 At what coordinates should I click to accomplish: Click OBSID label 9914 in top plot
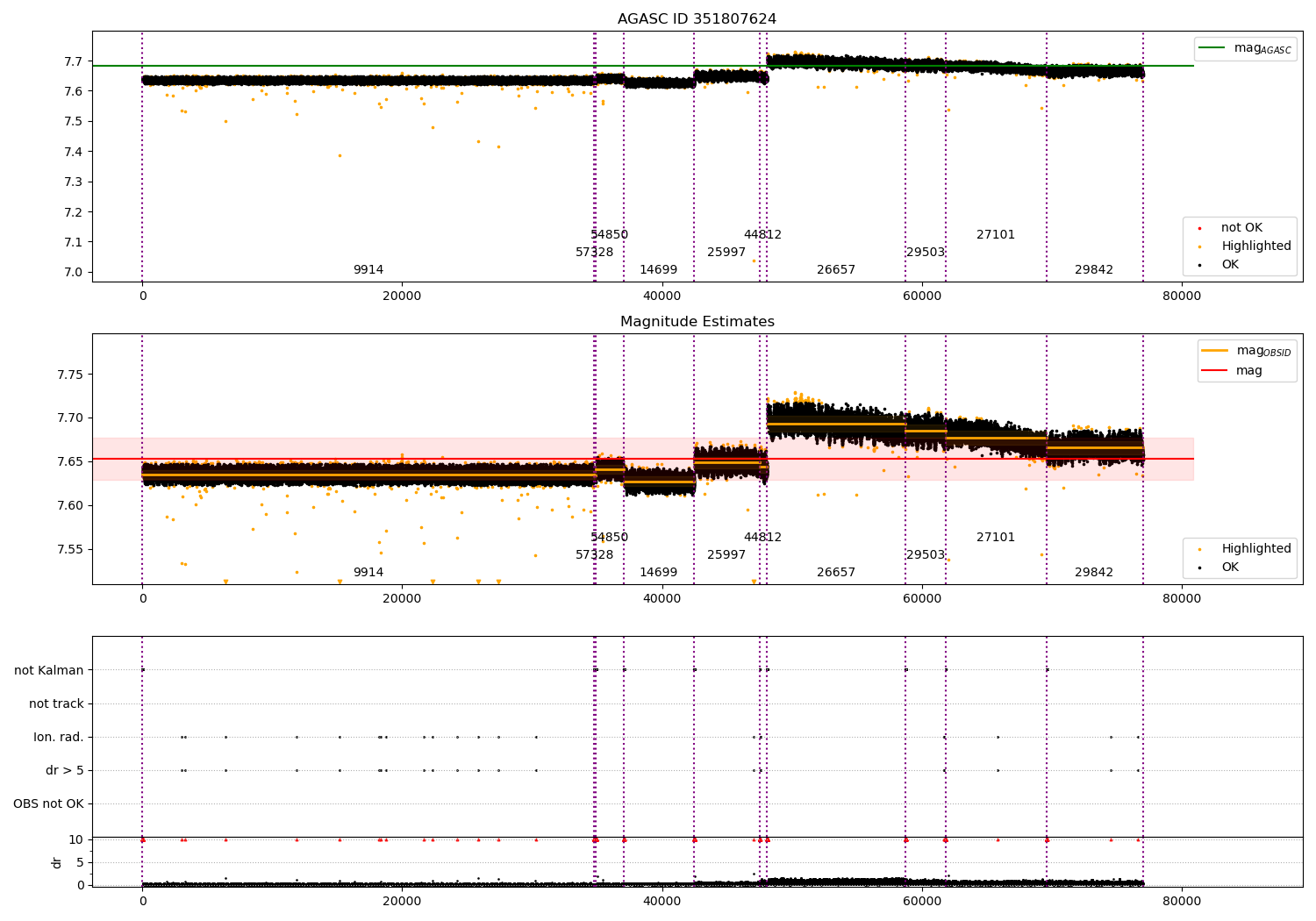pos(368,270)
